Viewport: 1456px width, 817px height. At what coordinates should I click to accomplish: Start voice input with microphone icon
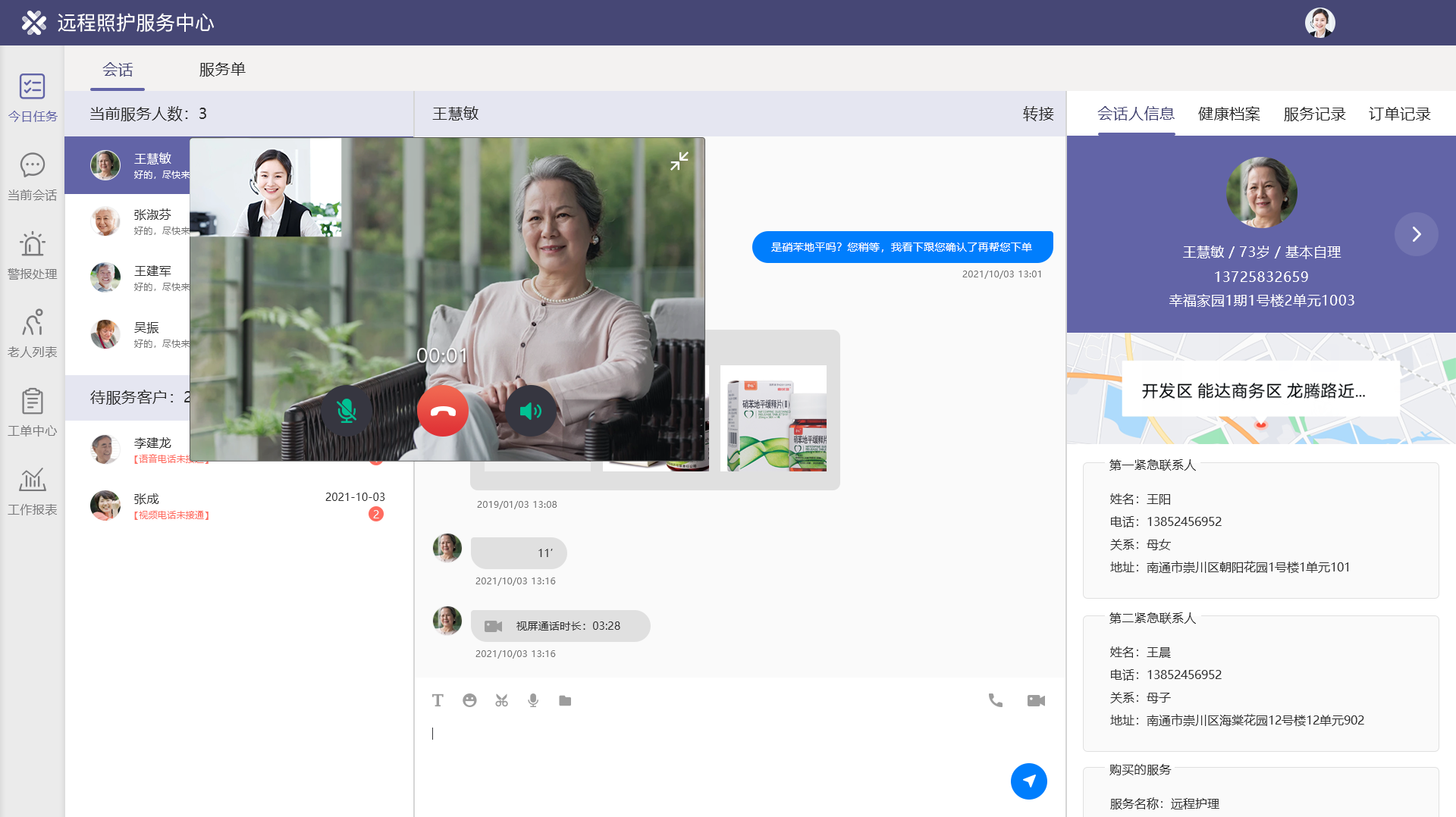(x=533, y=700)
